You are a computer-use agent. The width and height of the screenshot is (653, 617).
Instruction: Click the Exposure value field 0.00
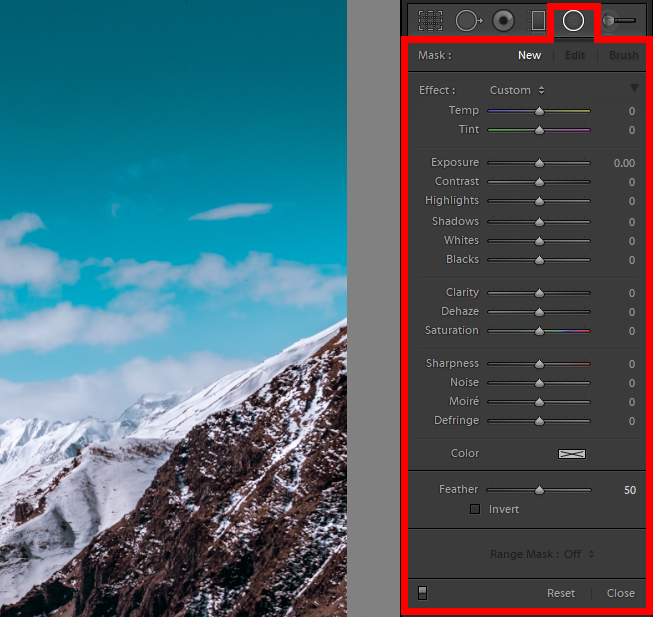pyautogui.click(x=624, y=163)
